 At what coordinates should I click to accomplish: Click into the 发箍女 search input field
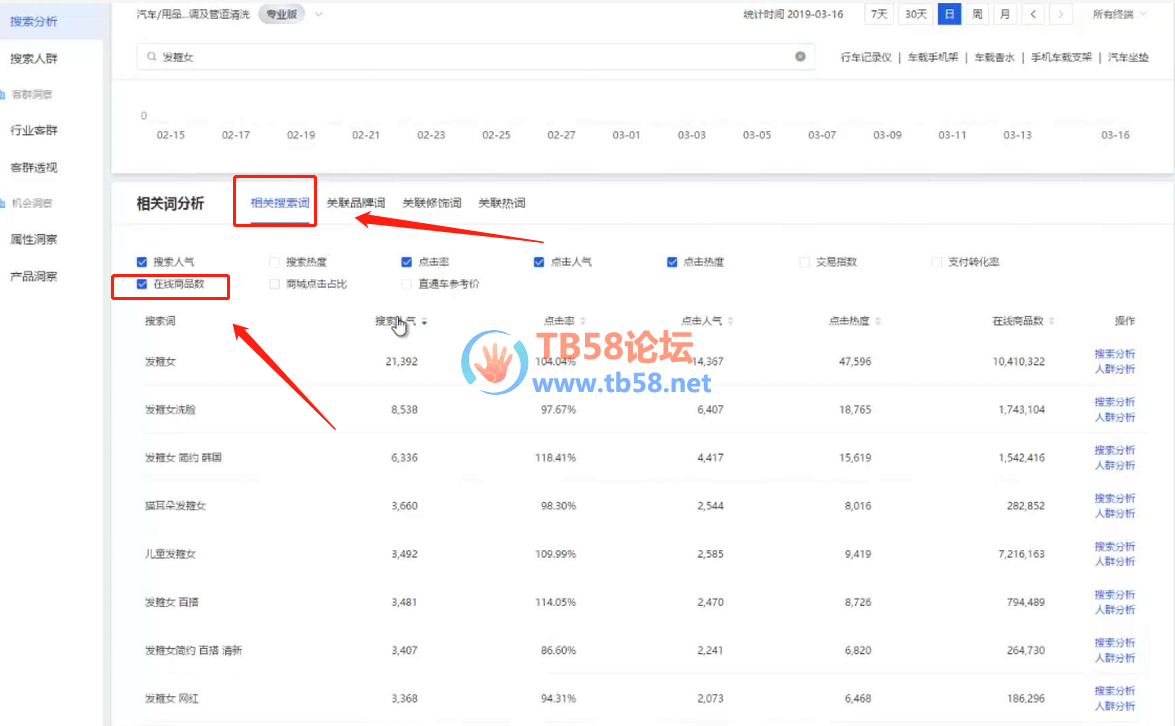click(470, 57)
